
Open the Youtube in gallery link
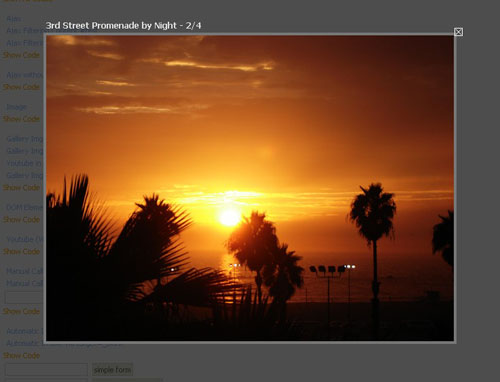pos(24,163)
